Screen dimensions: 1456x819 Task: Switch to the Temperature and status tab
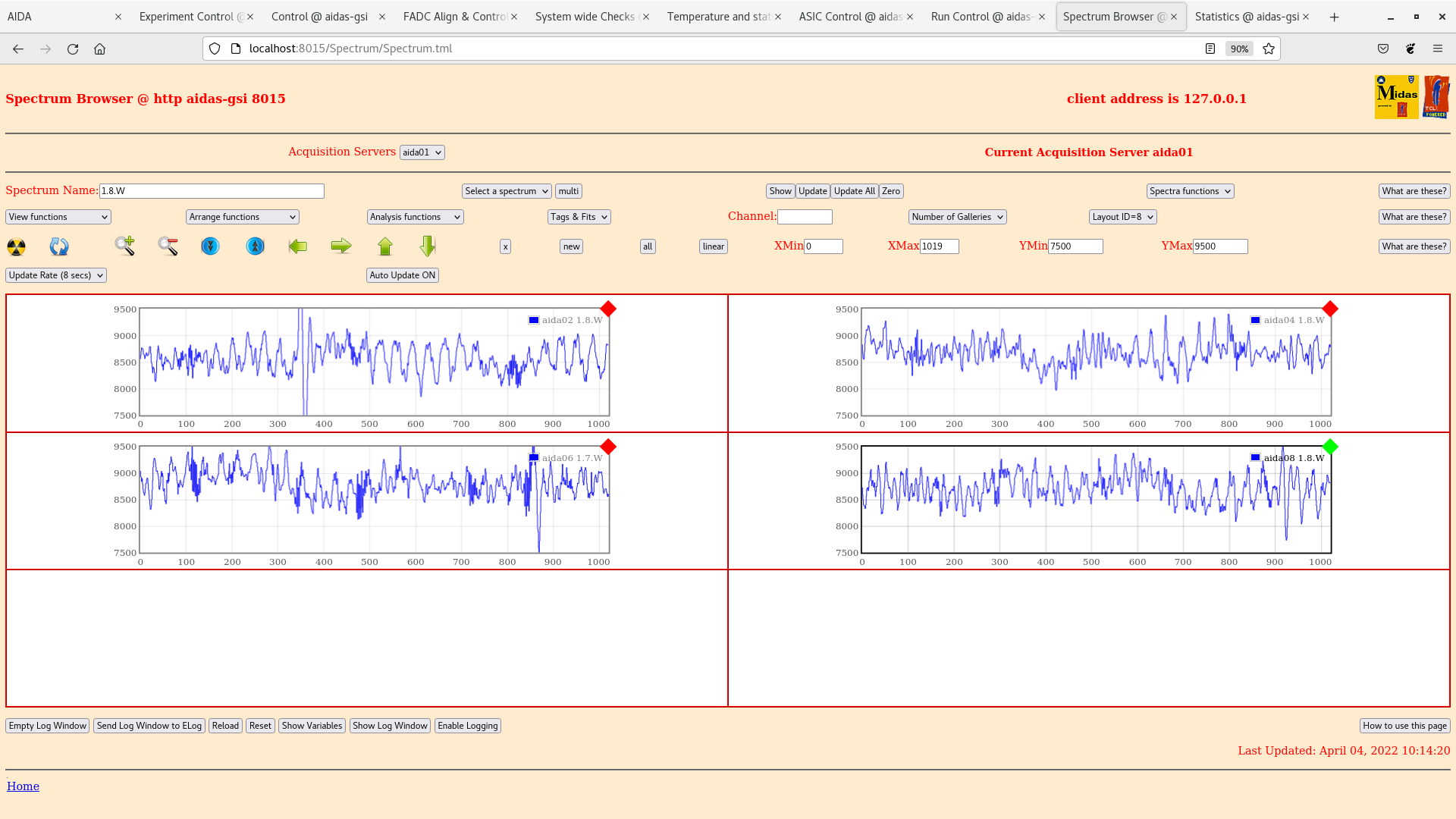tap(718, 17)
